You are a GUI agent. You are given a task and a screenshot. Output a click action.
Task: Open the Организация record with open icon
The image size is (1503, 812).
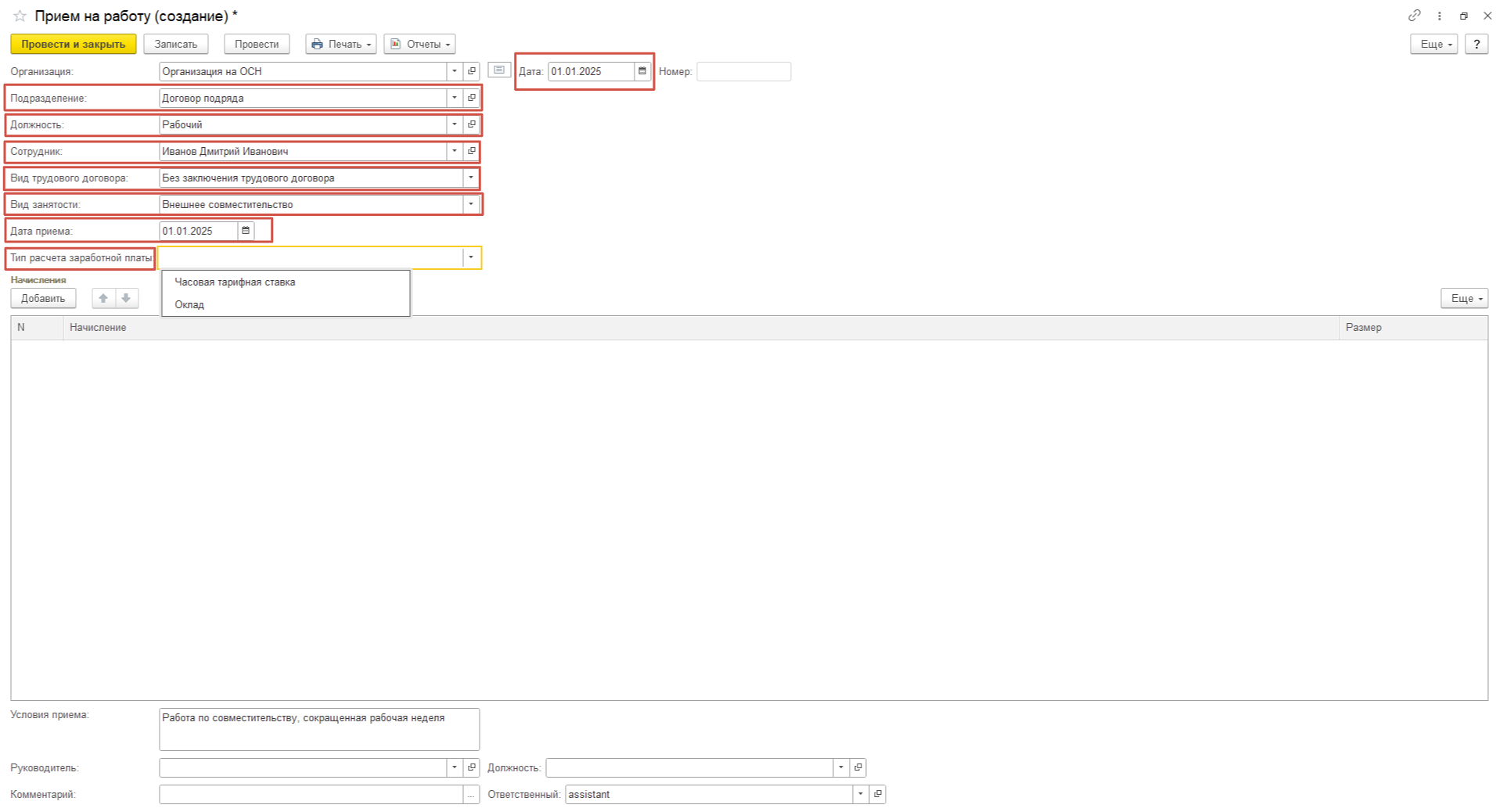point(471,71)
